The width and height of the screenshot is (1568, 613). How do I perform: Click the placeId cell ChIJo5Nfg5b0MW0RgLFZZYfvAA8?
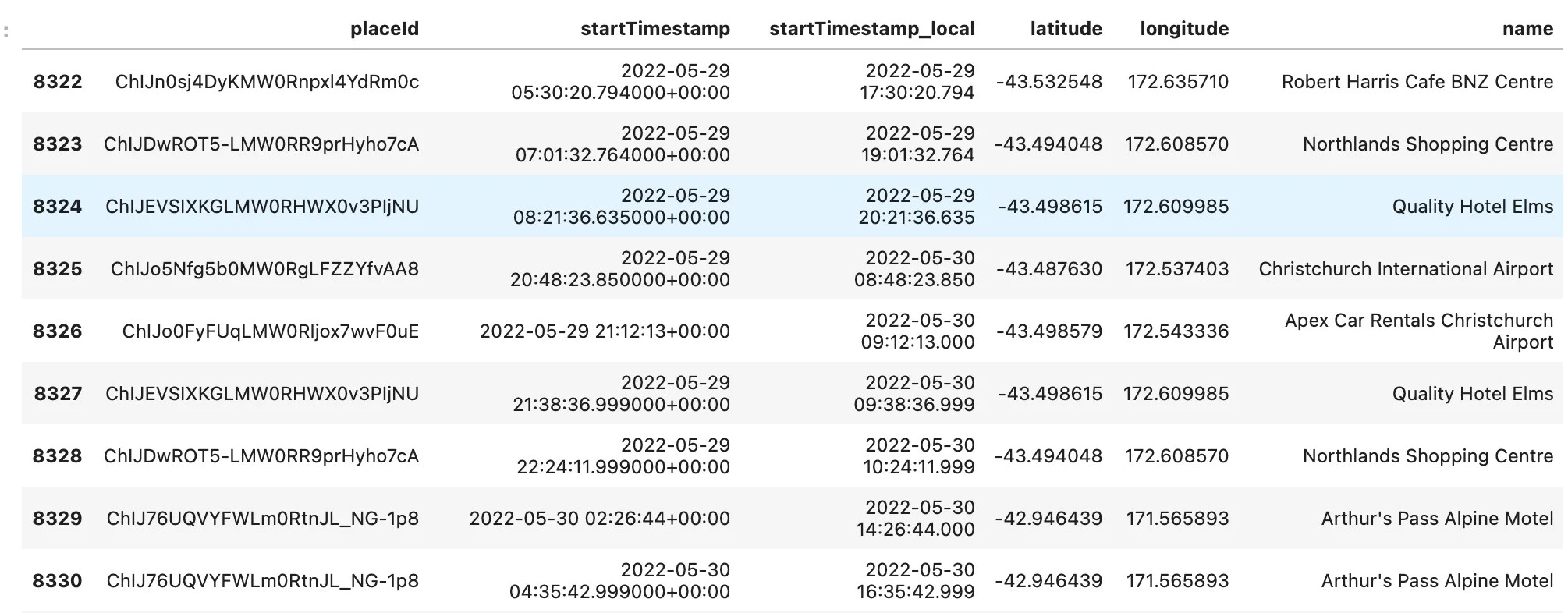[264, 269]
